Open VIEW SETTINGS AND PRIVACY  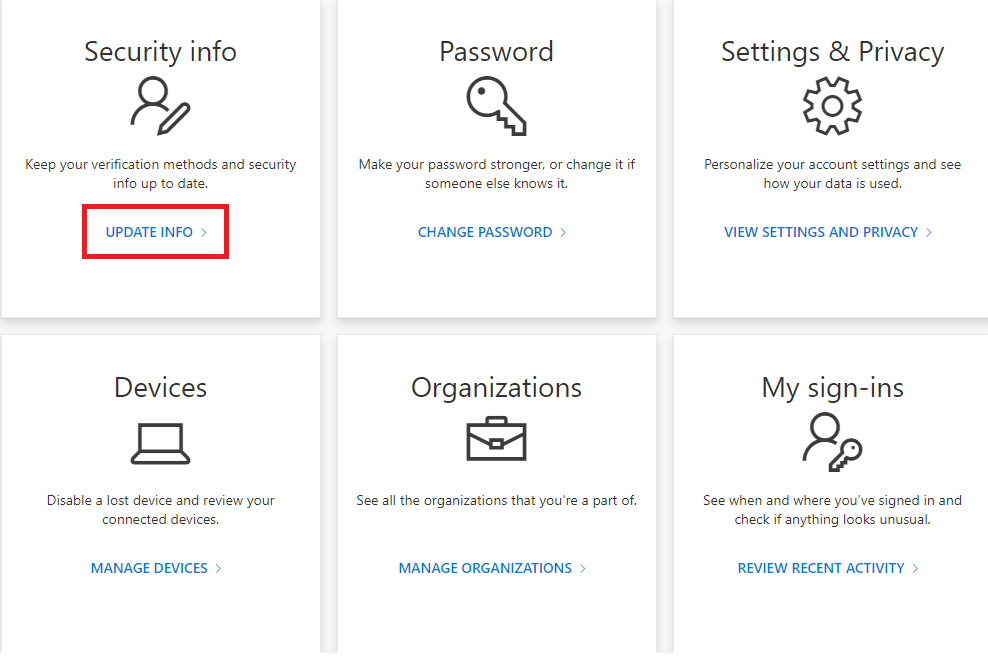point(820,231)
